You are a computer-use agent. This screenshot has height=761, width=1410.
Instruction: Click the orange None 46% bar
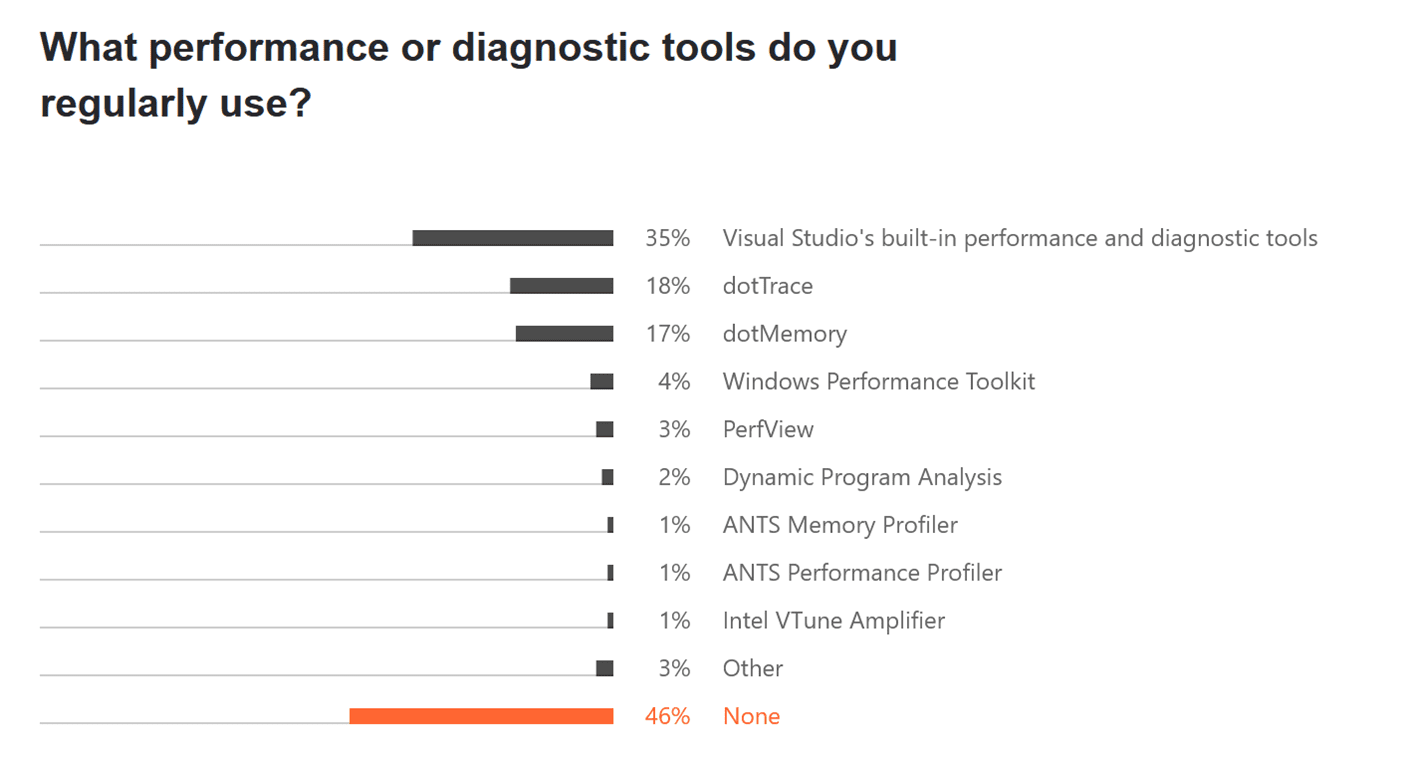[x=481, y=716]
